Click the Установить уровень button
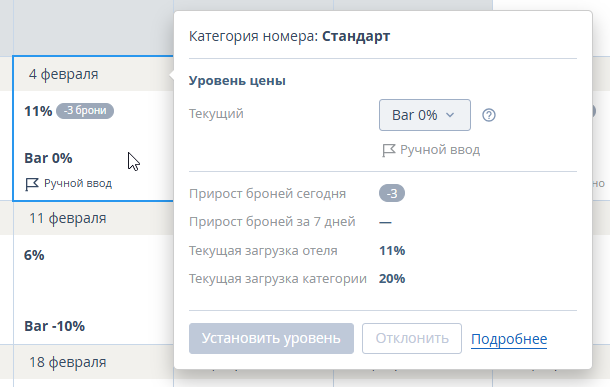The image size is (610, 387). coord(271,338)
